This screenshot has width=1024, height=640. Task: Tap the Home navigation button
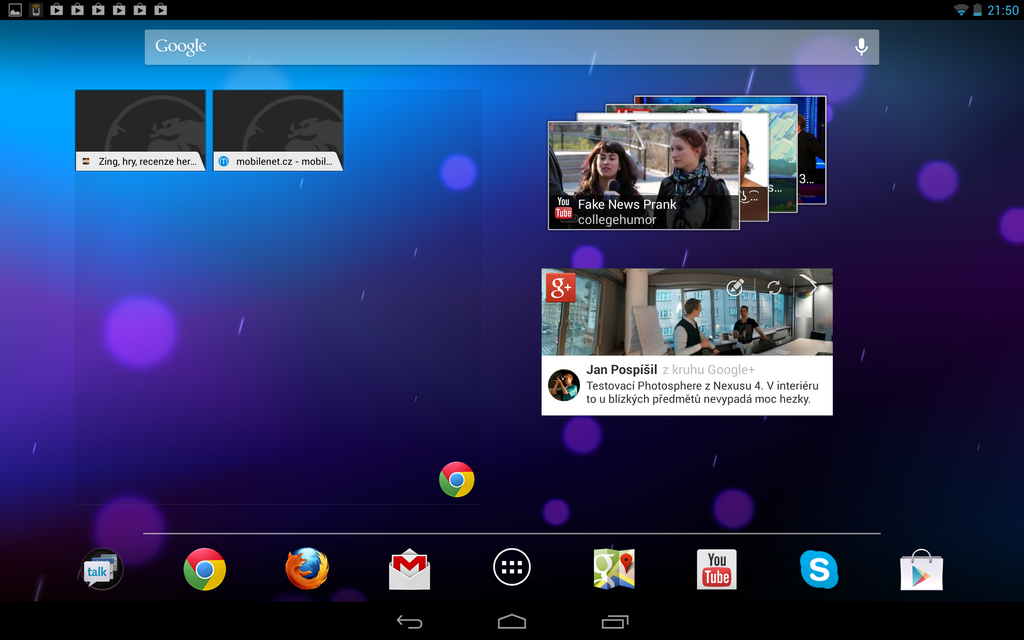coord(511,620)
